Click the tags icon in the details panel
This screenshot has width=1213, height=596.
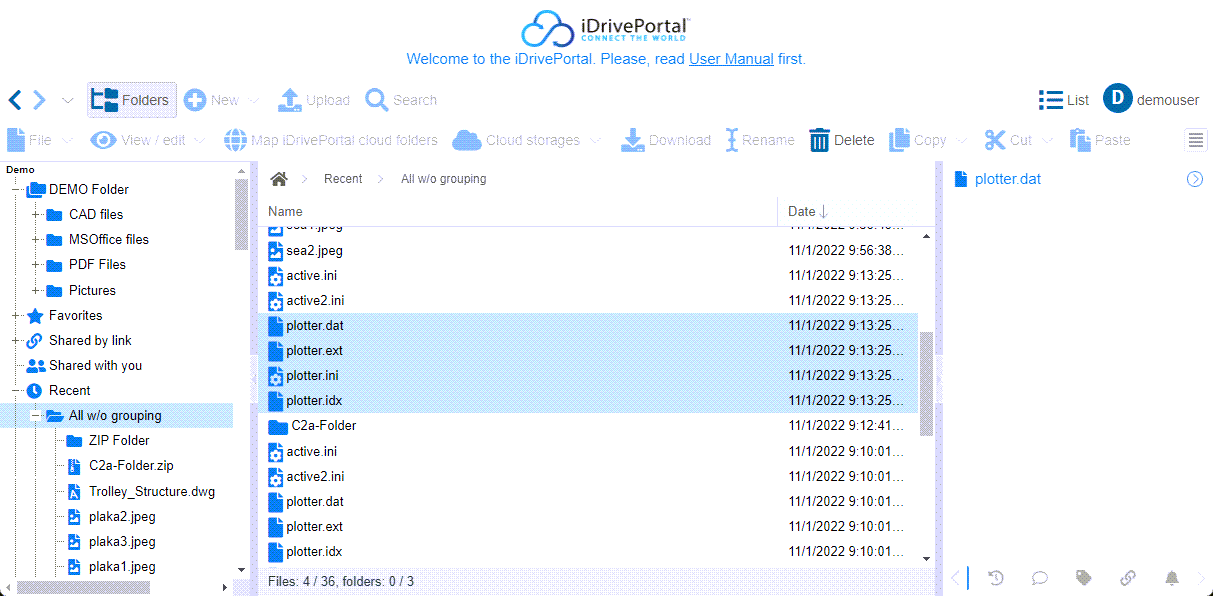(x=1083, y=578)
